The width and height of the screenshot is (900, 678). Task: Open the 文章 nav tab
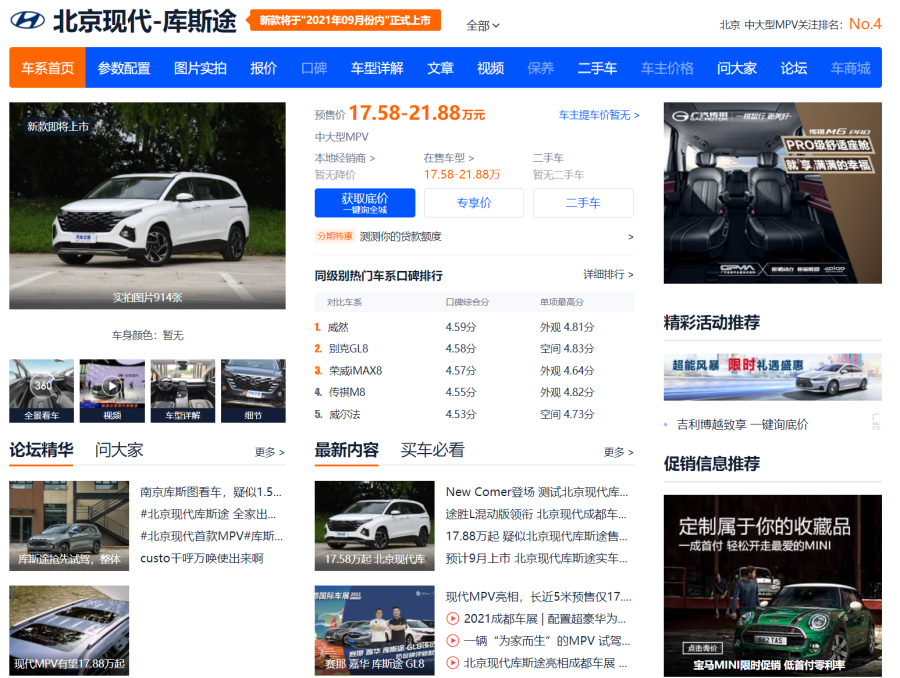tap(440, 68)
